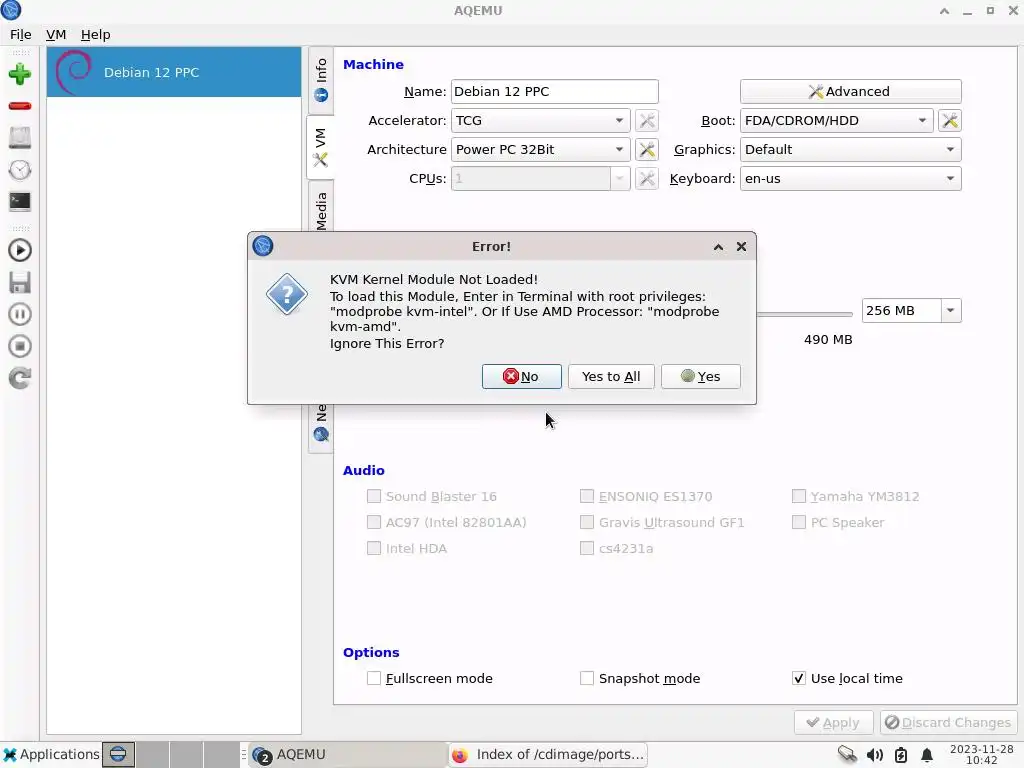
Task: Open the Help menu
Action: (95, 35)
